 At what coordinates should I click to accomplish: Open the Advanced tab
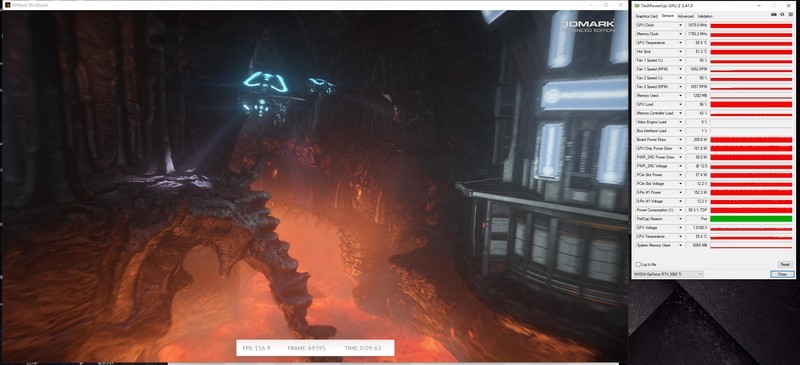click(x=686, y=16)
